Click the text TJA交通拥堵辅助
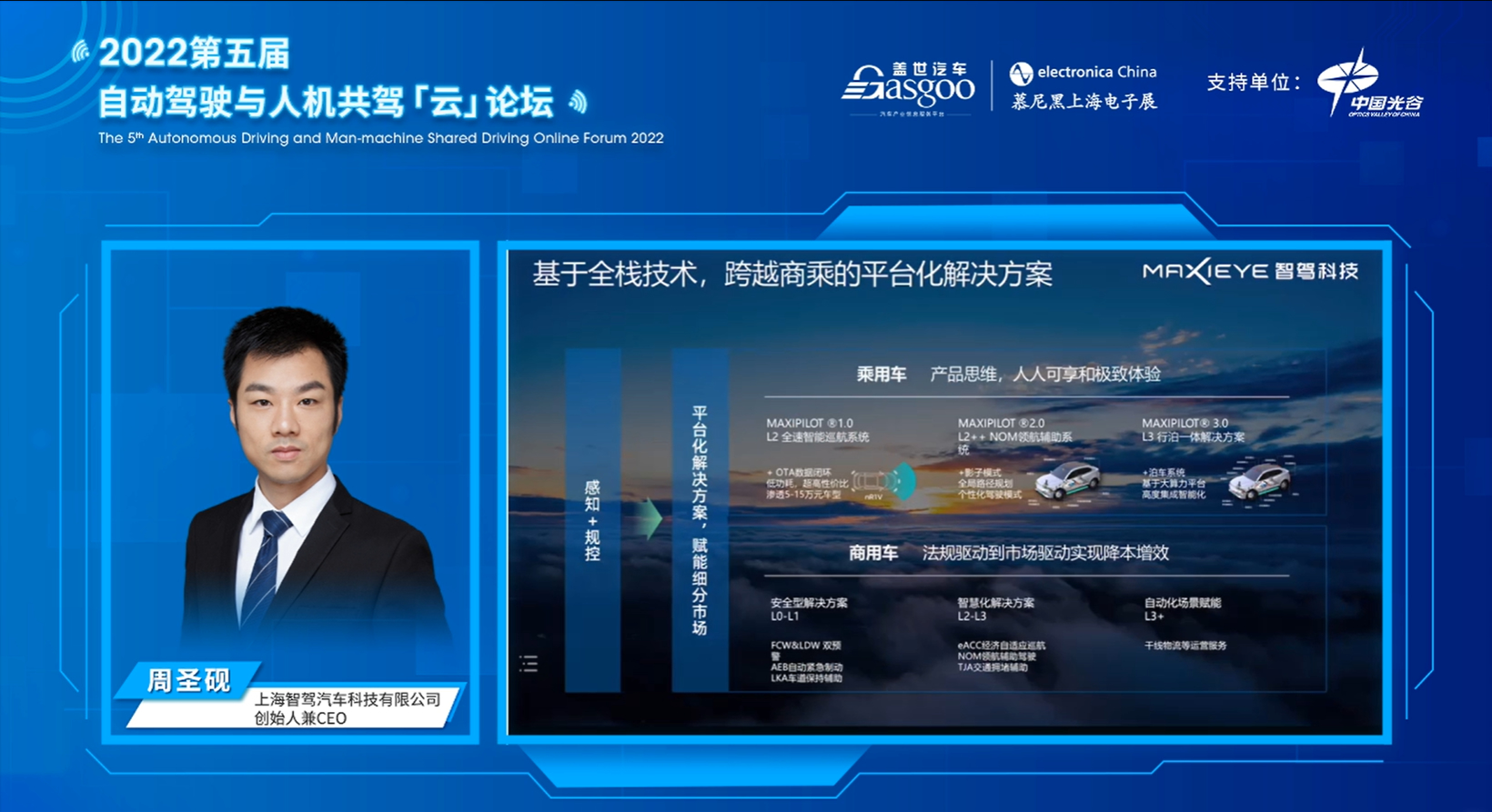 (x=993, y=667)
